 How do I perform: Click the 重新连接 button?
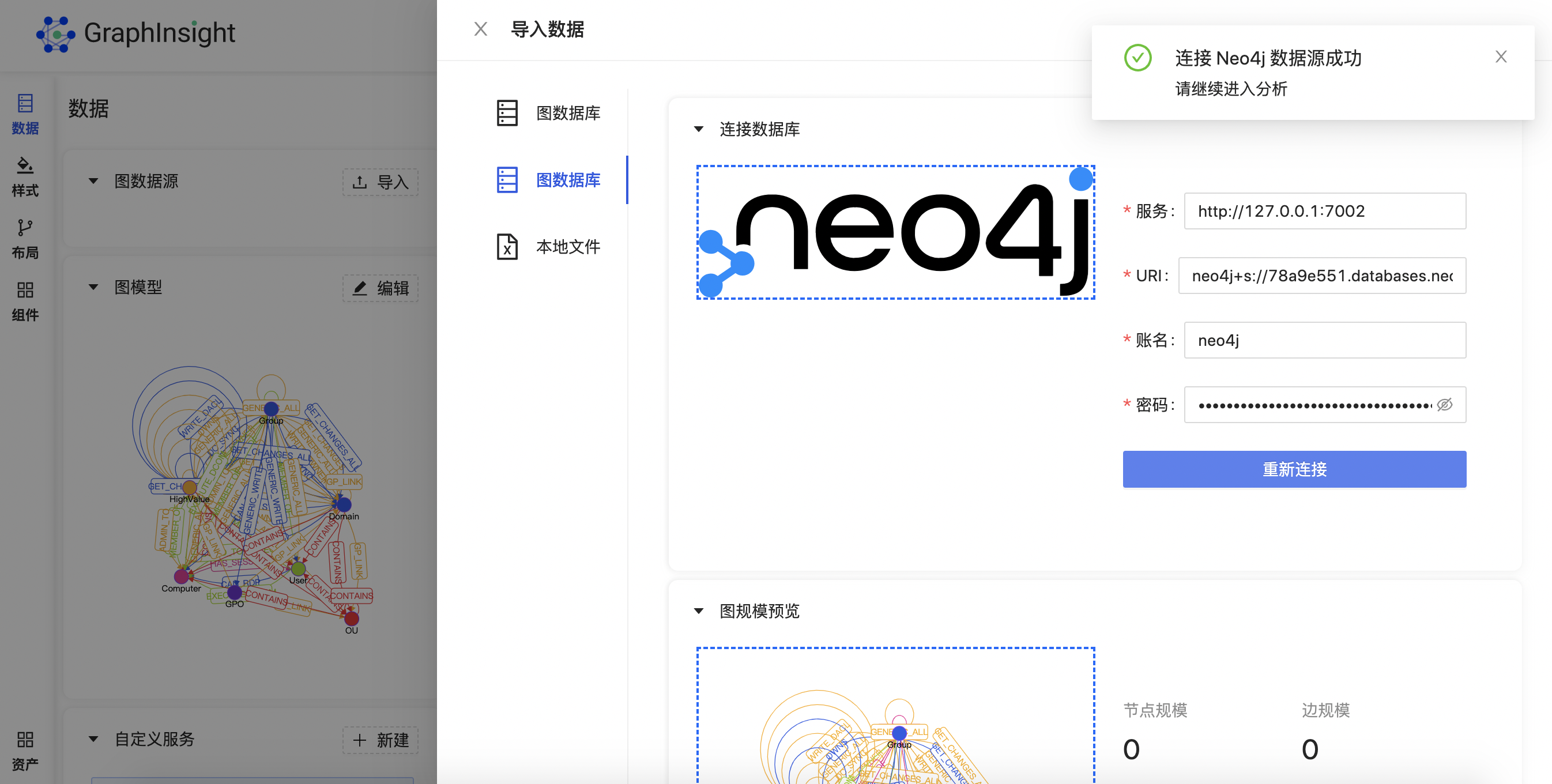tap(1294, 469)
